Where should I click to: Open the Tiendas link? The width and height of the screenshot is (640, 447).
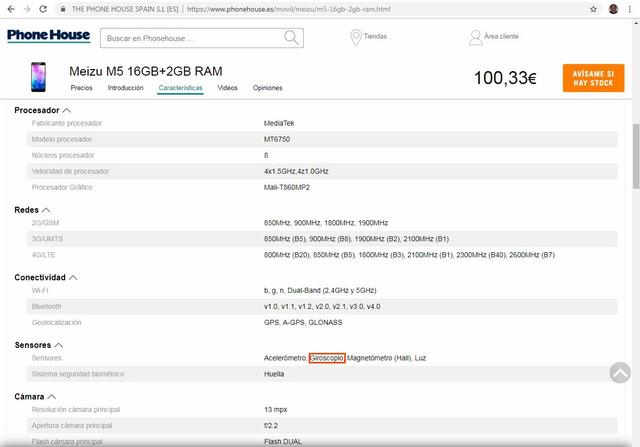coord(375,36)
